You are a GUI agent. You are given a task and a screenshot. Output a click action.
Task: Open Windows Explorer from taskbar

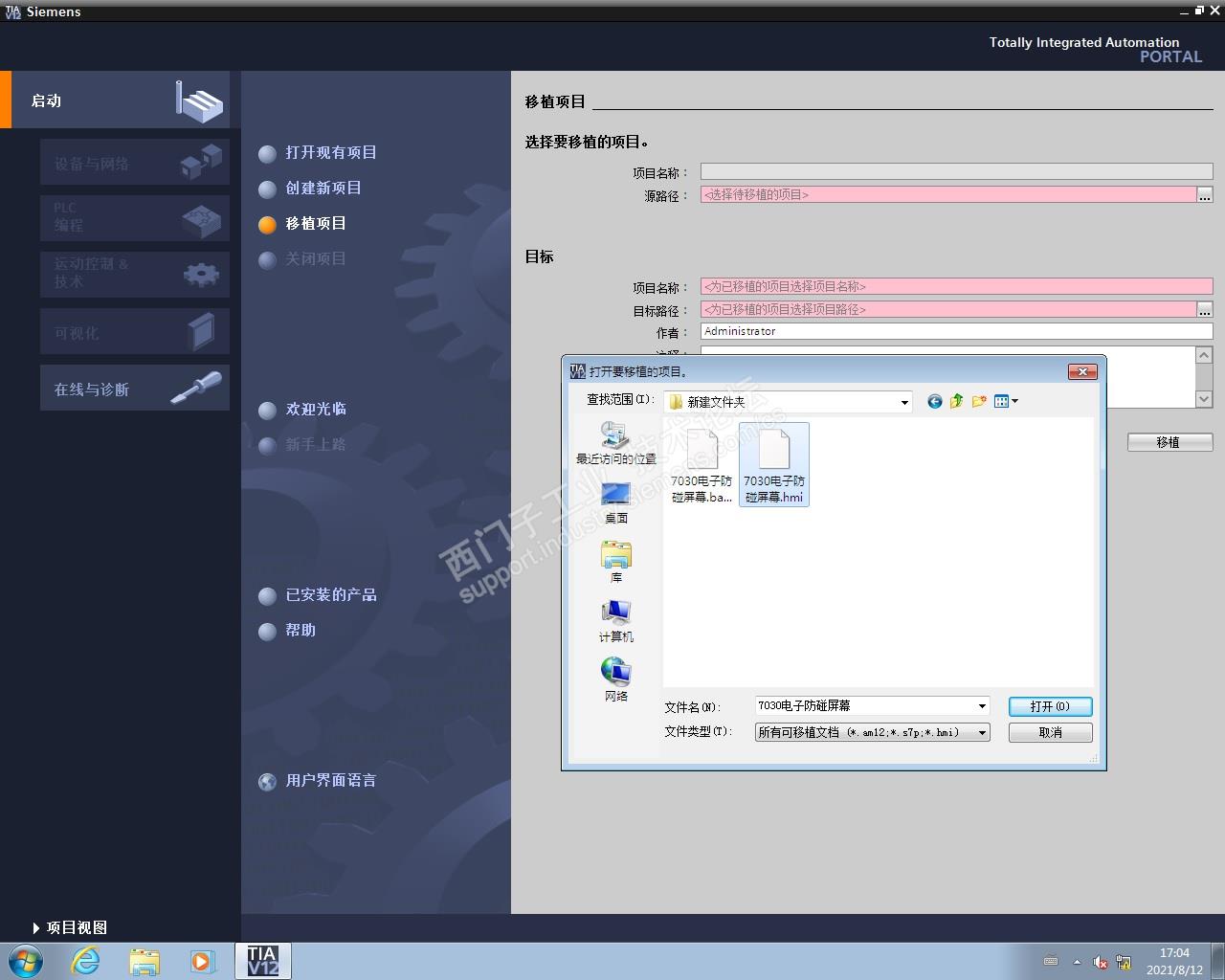[145, 961]
